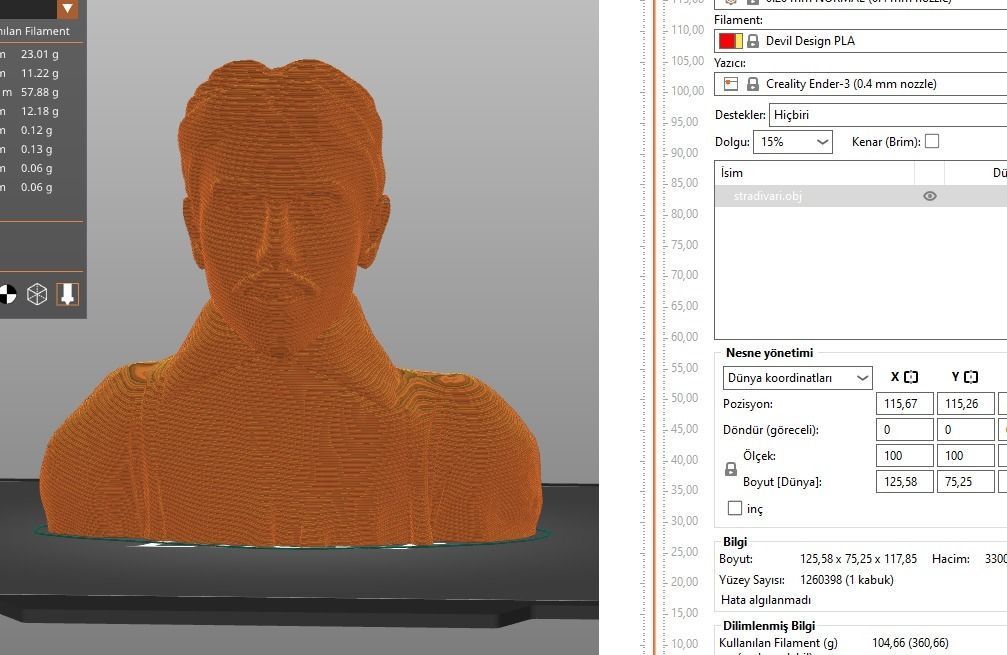Open the Filament preset dropdown Devil Design PLA
Image resolution: width=1007 pixels, height=655 pixels.
[861, 41]
